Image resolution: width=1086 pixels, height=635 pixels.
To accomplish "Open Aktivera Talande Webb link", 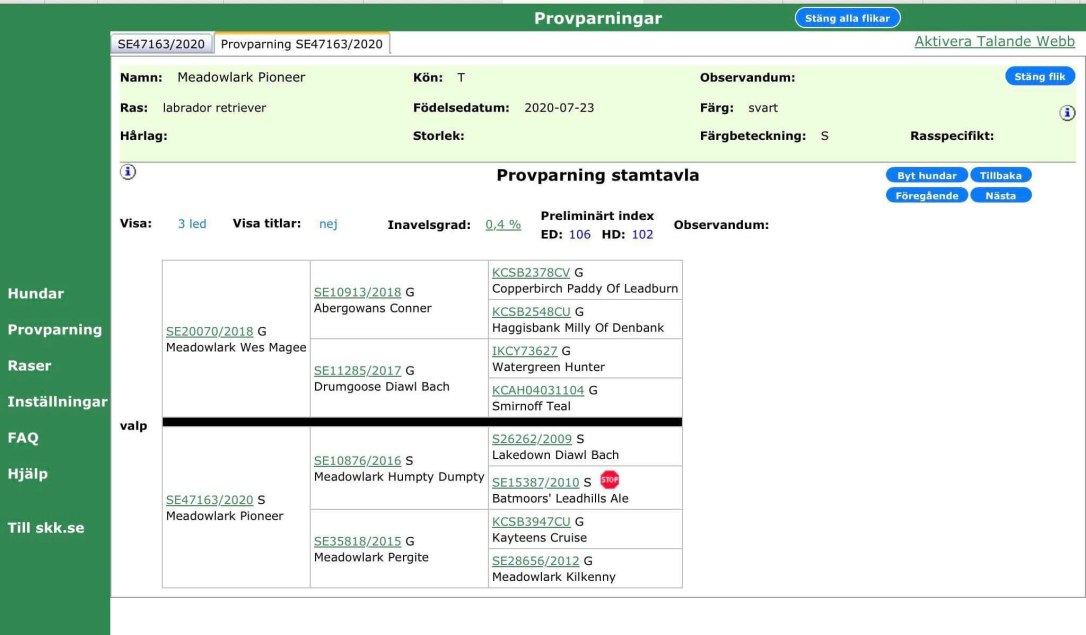I will (994, 42).
